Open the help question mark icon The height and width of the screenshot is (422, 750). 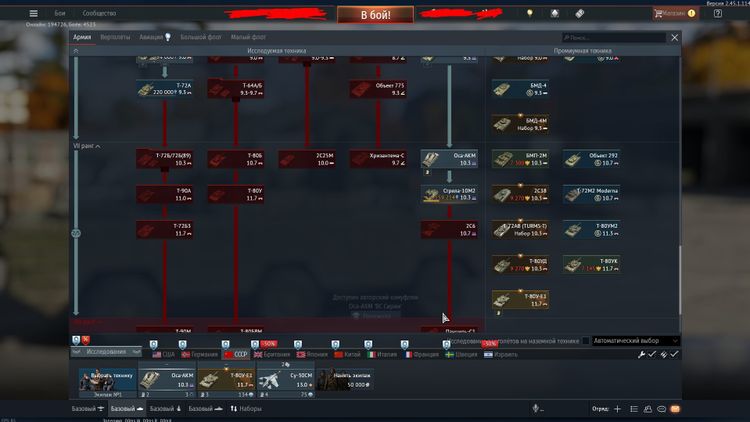pyautogui.click(x=717, y=14)
